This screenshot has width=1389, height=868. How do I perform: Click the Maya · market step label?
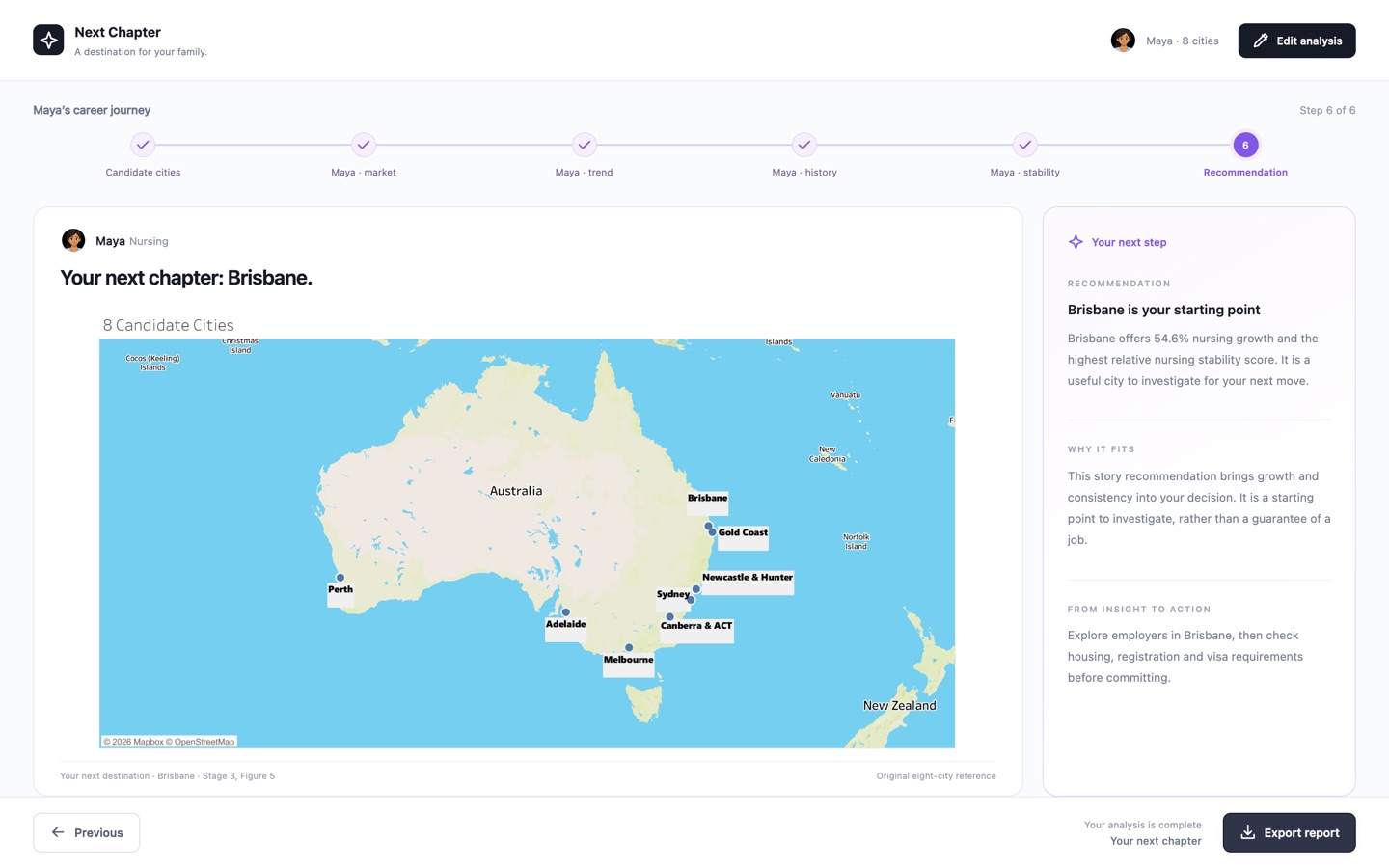[364, 173]
